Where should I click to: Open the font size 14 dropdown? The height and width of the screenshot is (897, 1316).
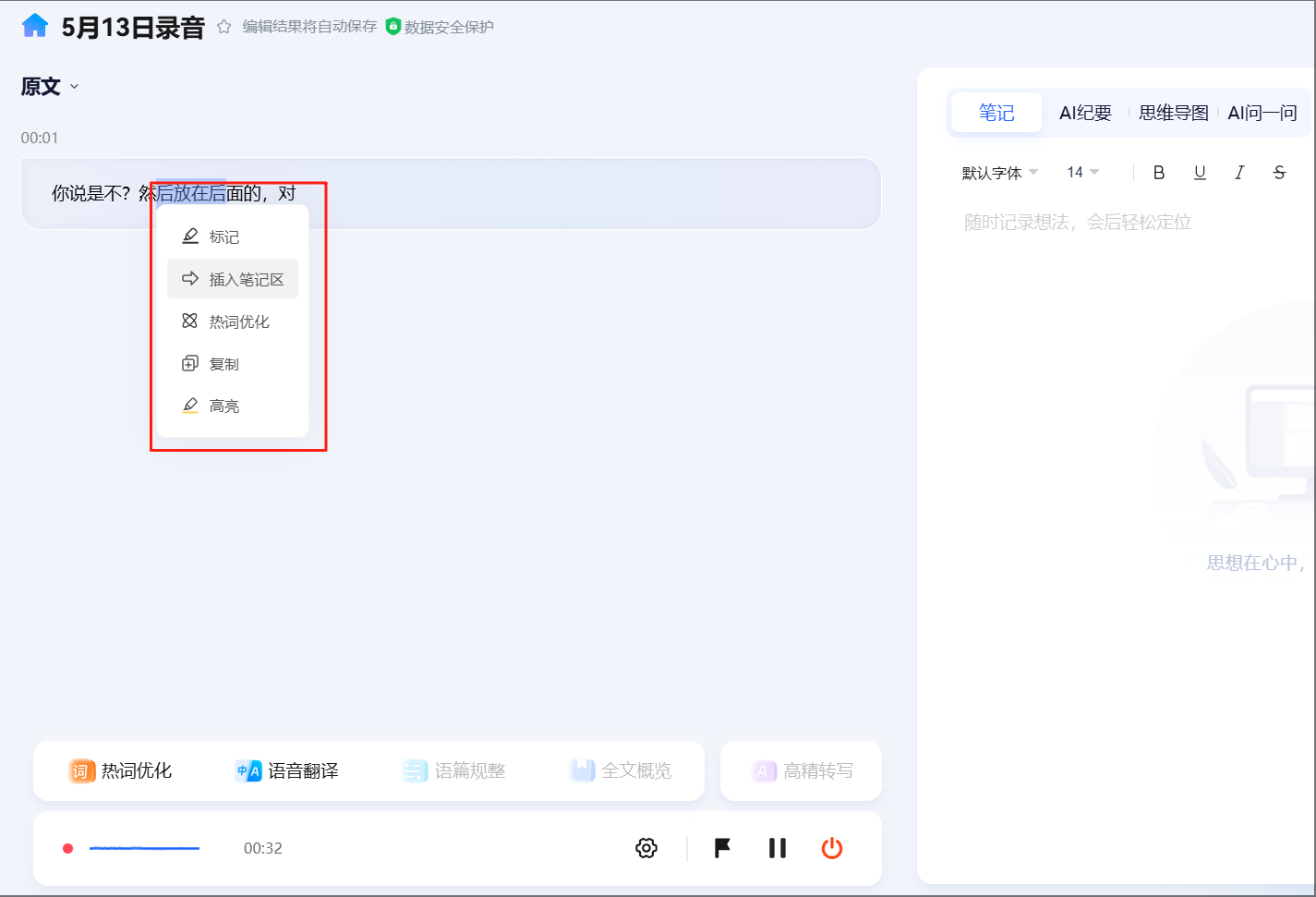click(x=1083, y=172)
